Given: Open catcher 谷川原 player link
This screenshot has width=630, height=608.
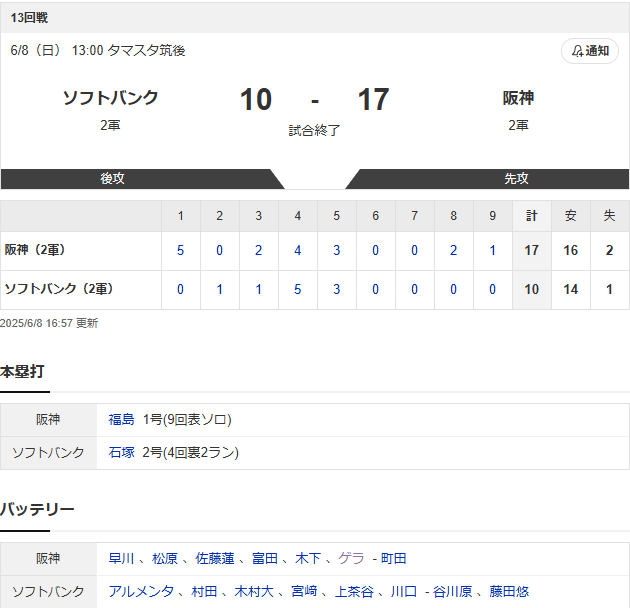Looking at the screenshot, I should (x=452, y=592).
